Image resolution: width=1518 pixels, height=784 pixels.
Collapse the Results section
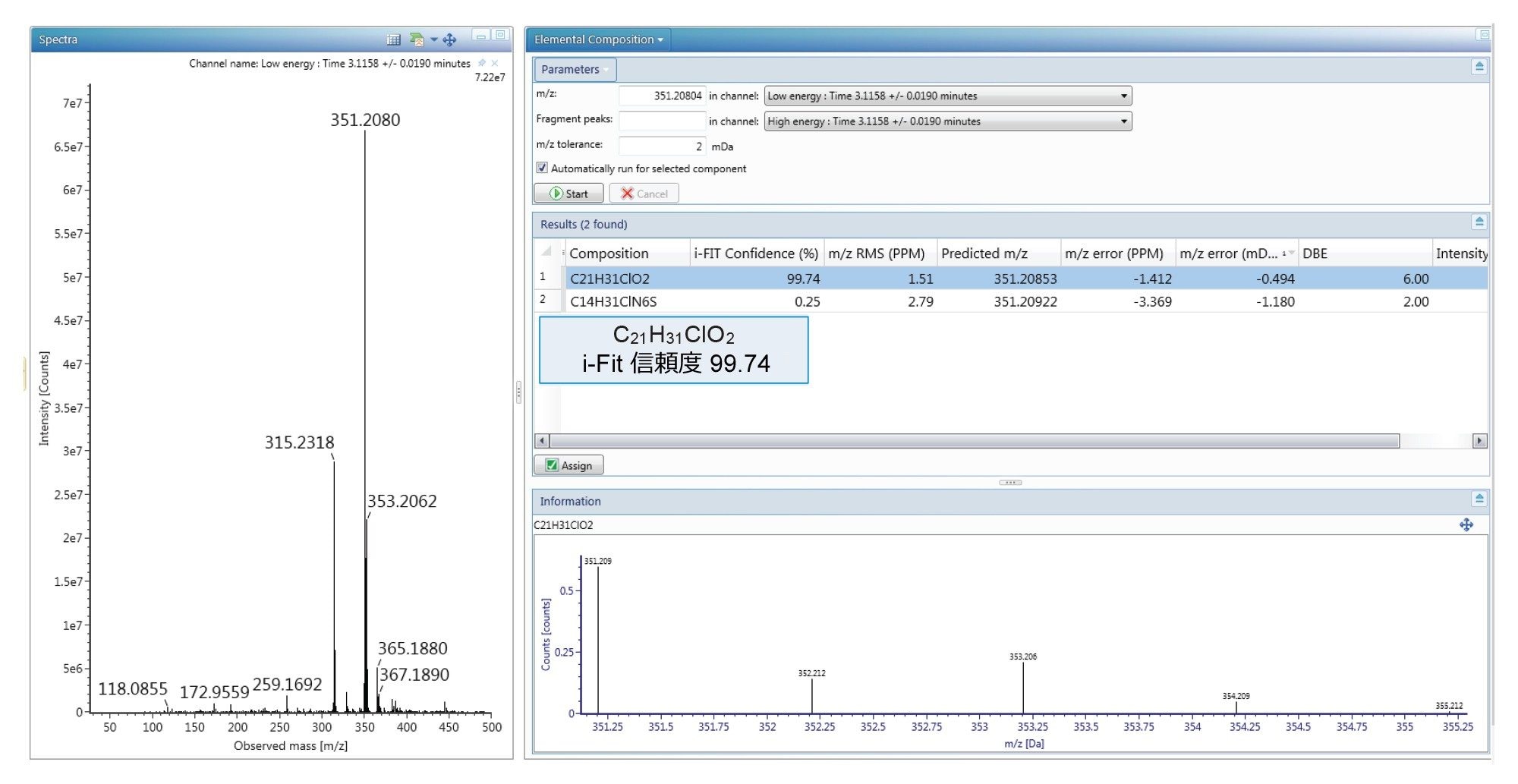[1479, 222]
